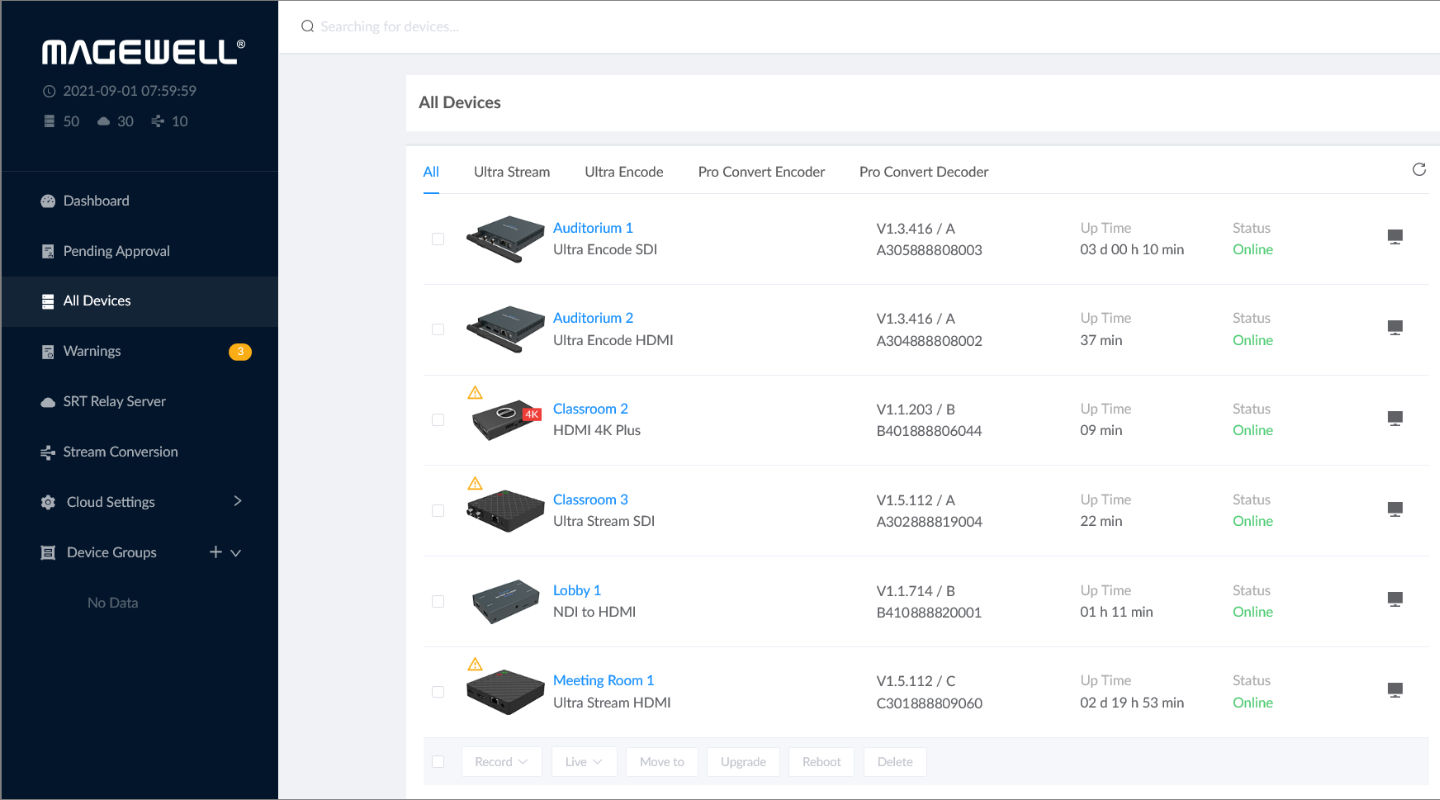Screen dimensions: 1440x800
Task: Open the Auditorium 1 device link
Action: pos(593,228)
